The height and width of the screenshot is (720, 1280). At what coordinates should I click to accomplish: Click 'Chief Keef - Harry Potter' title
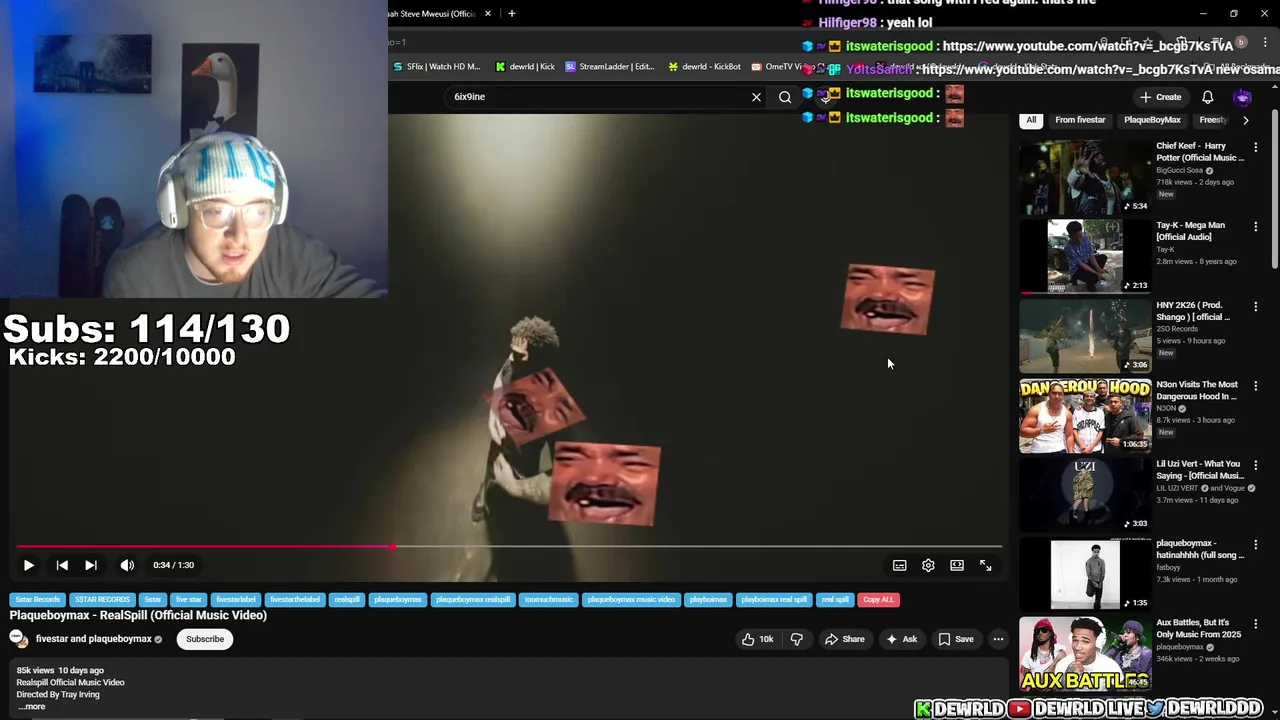tap(1200, 152)
